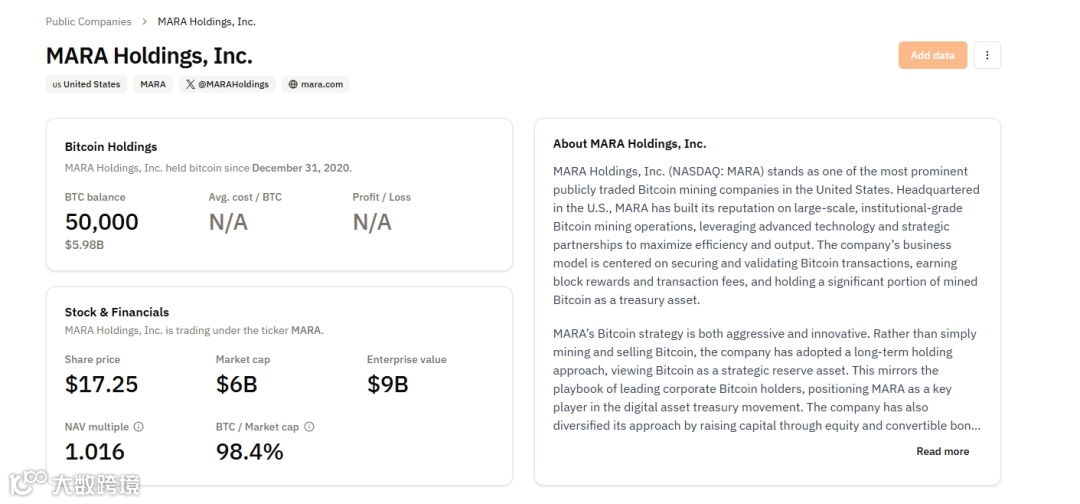Click the info icon beside NAV multiple

pos(139,427)
